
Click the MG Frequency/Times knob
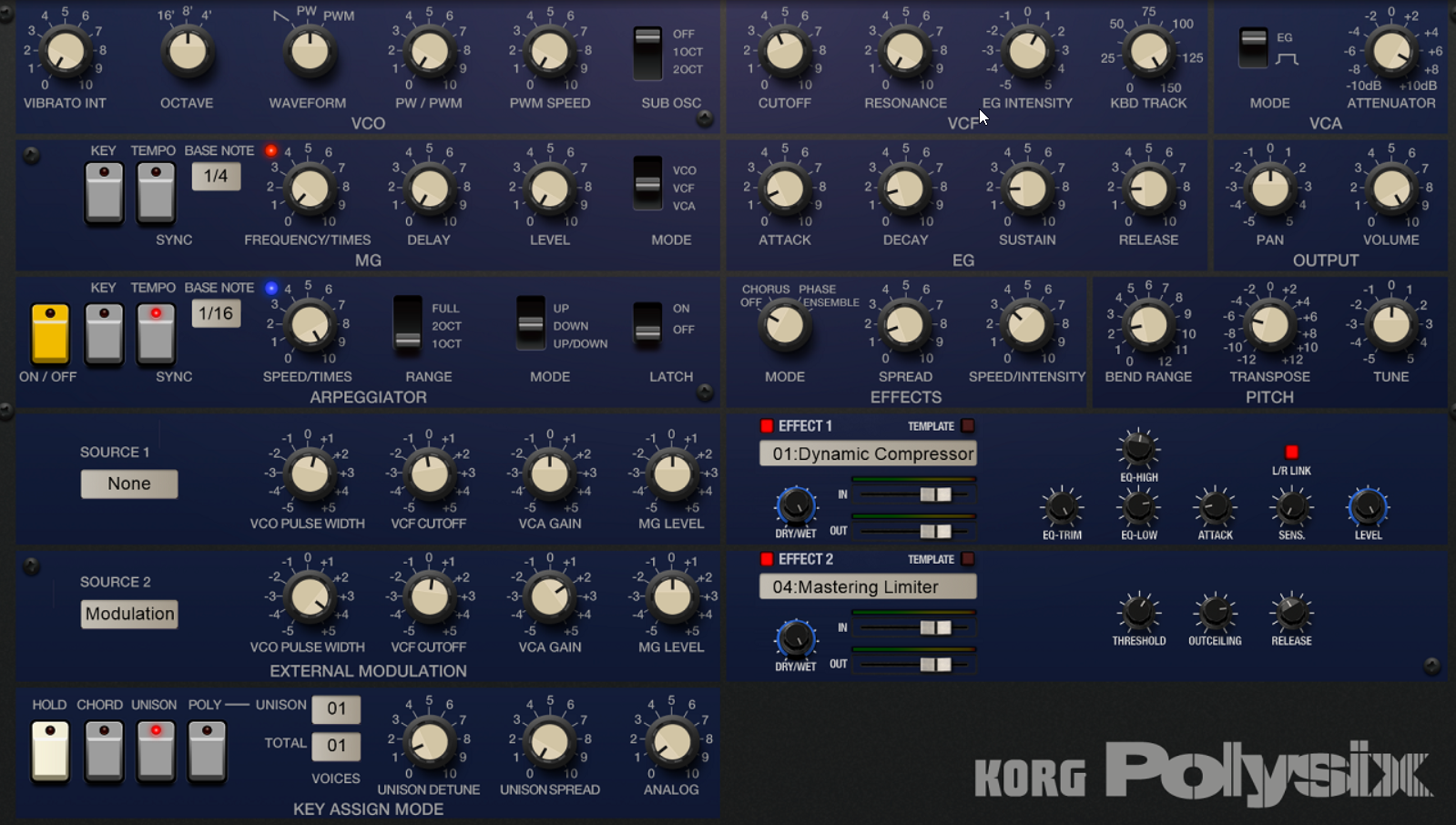pos(309,189)
